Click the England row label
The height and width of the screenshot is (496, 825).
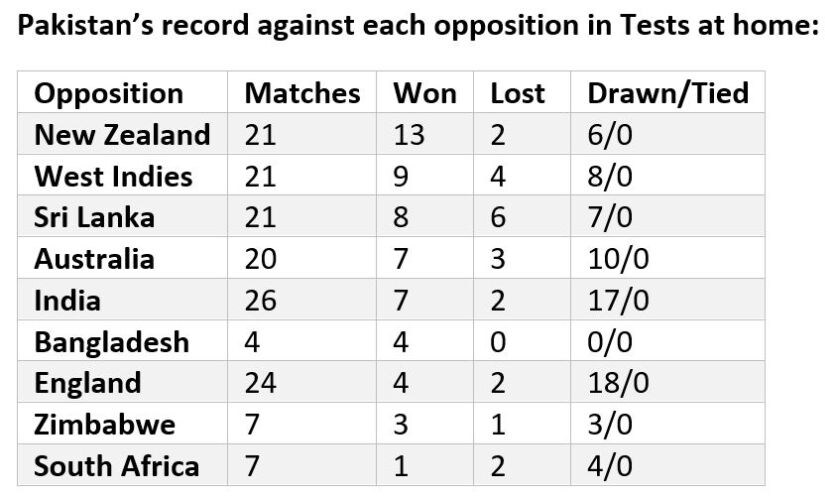(88, 383)
